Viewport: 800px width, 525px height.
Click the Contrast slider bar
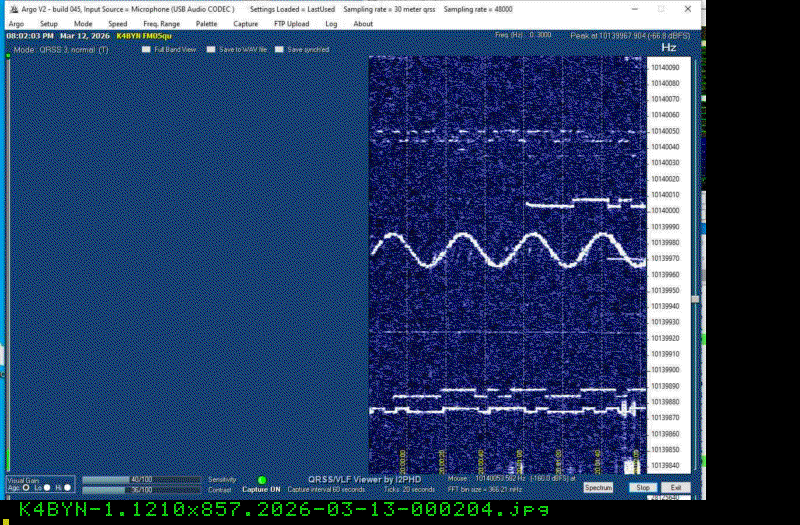coord(140,490)
